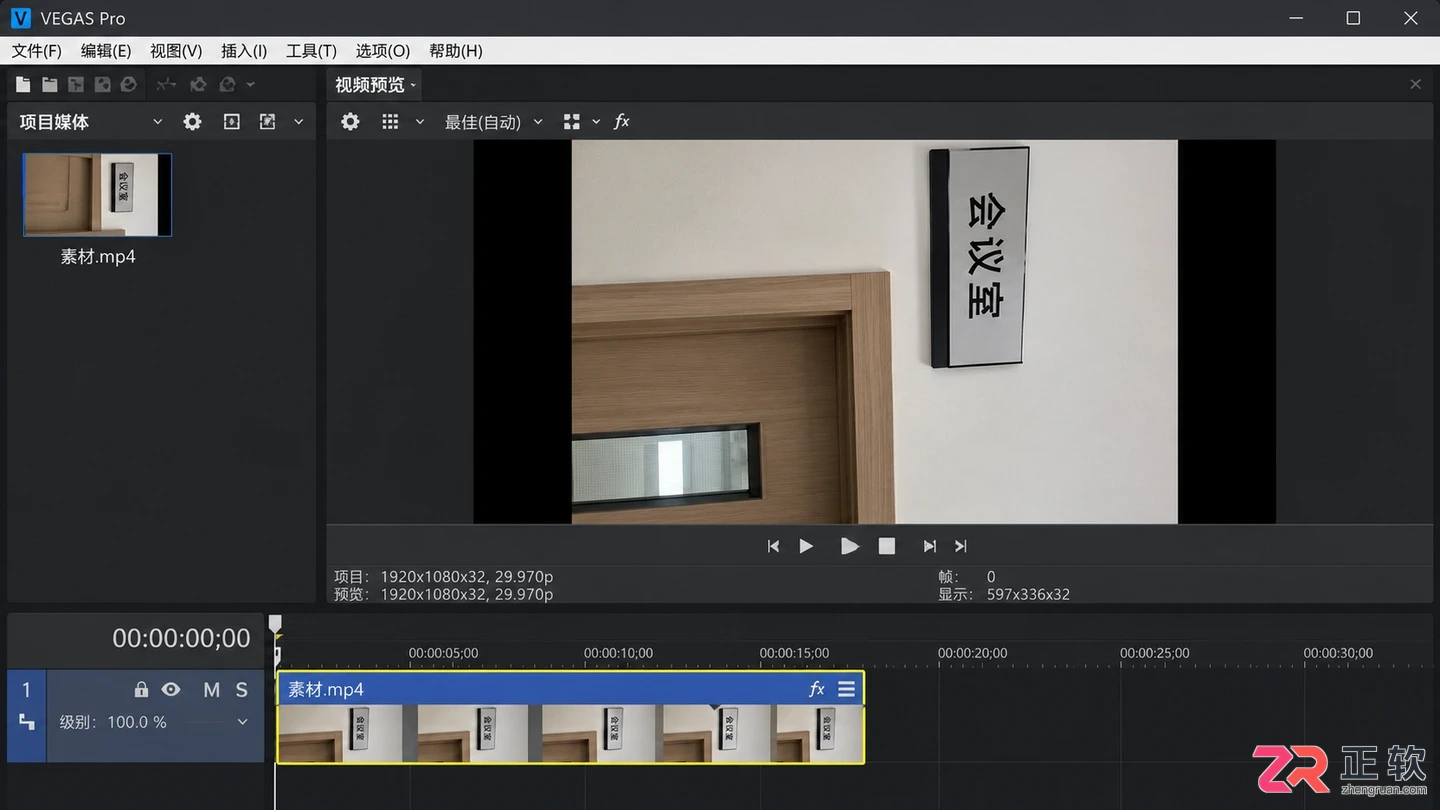Click the greyed-out icon left of dropdown tool
Screen dimensions: 1440x810
coord(198,85)
